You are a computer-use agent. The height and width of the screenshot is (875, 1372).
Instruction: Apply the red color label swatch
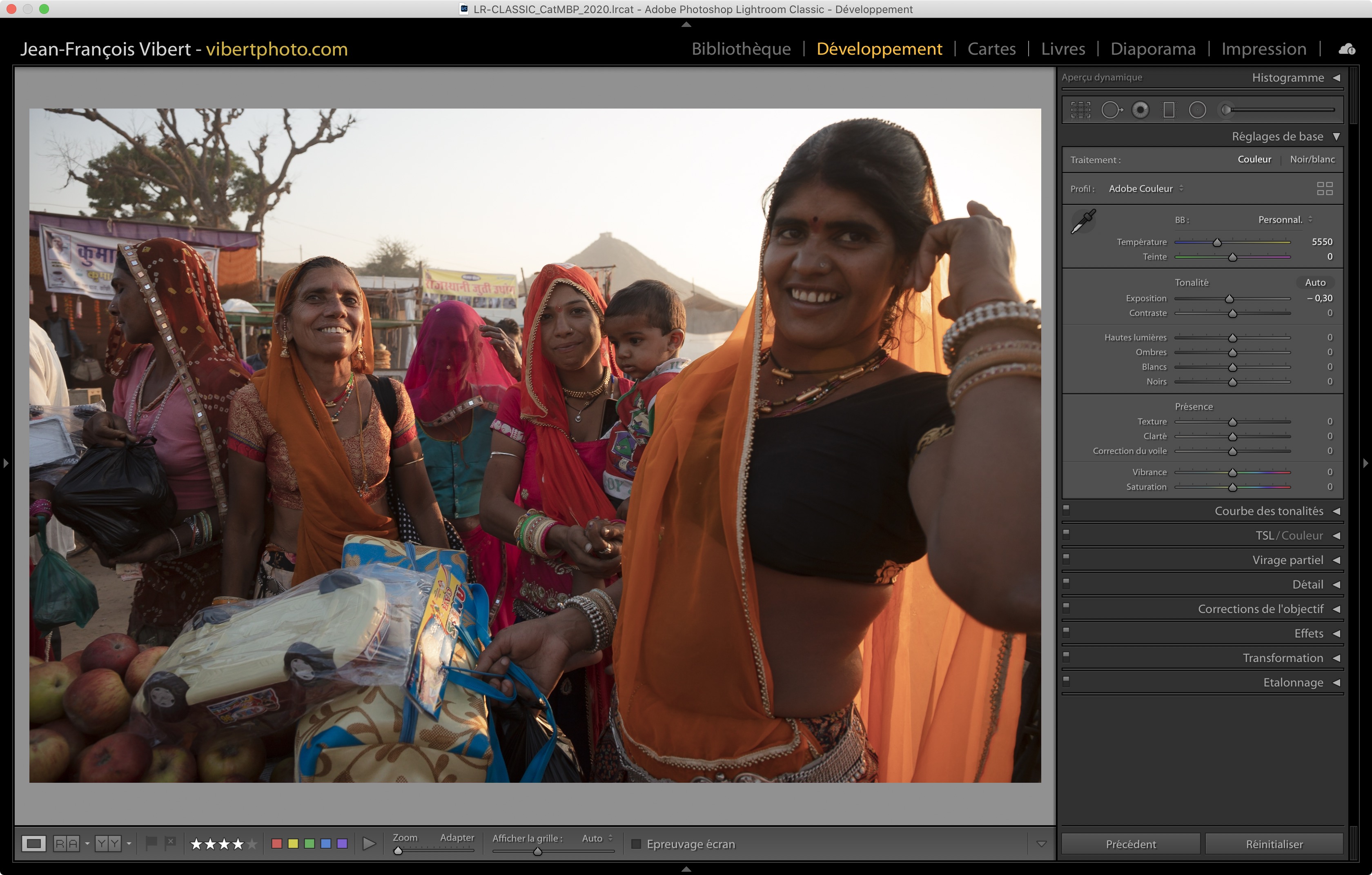pos(277,844)
